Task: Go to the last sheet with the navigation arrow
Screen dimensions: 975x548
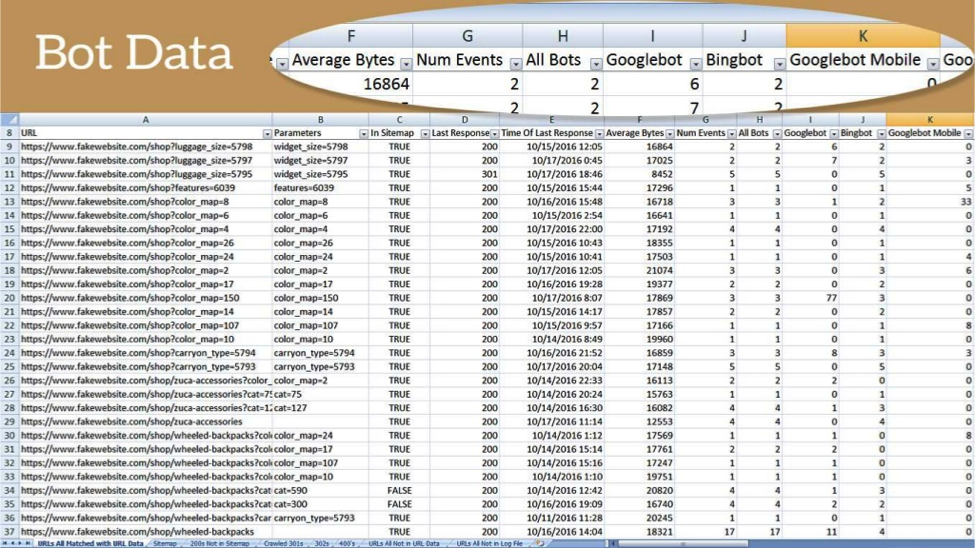Action: [x=28, y=543]
